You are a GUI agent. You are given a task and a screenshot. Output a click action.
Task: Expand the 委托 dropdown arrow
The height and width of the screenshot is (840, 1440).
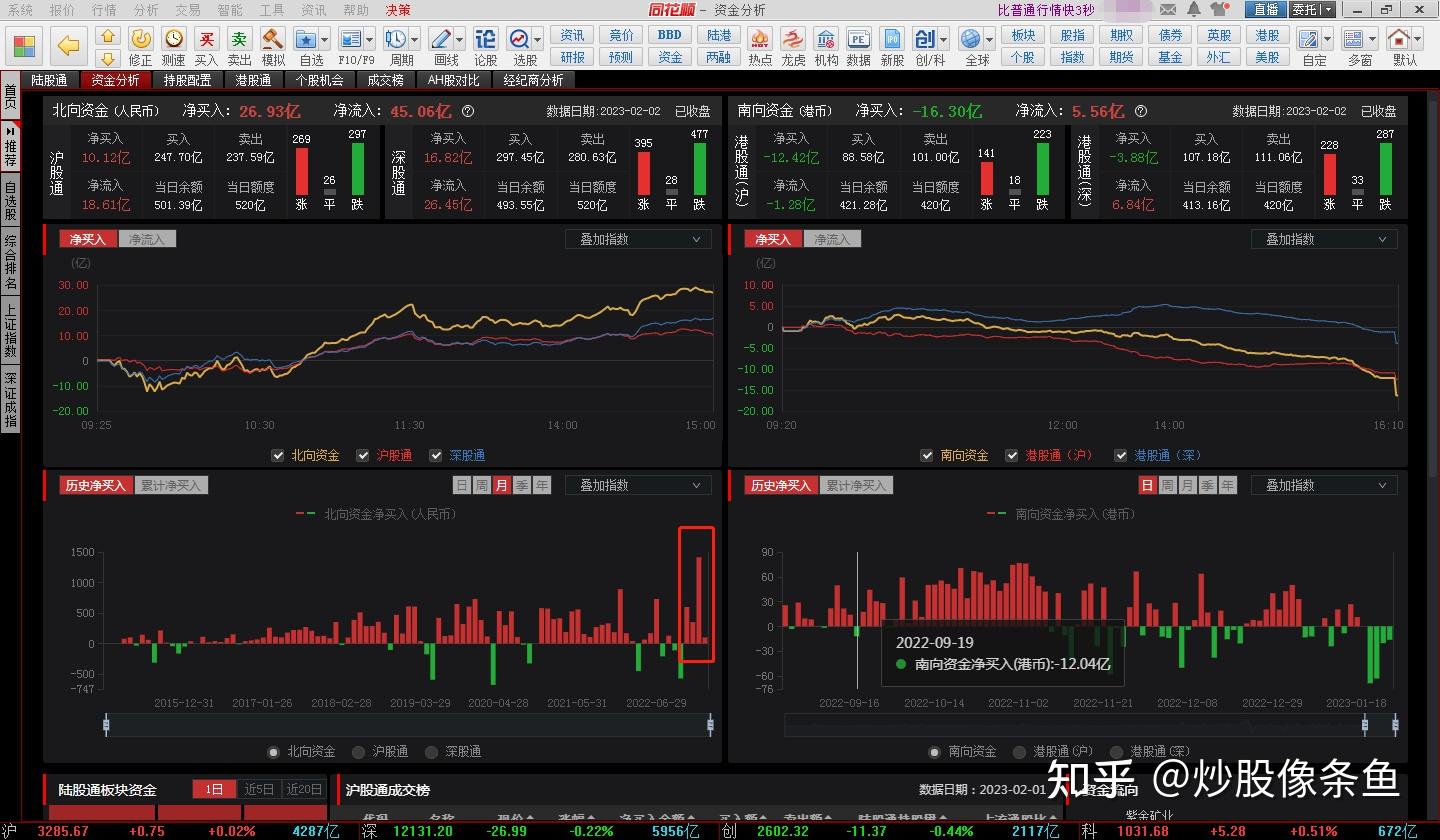click(x=1328, y=9)
